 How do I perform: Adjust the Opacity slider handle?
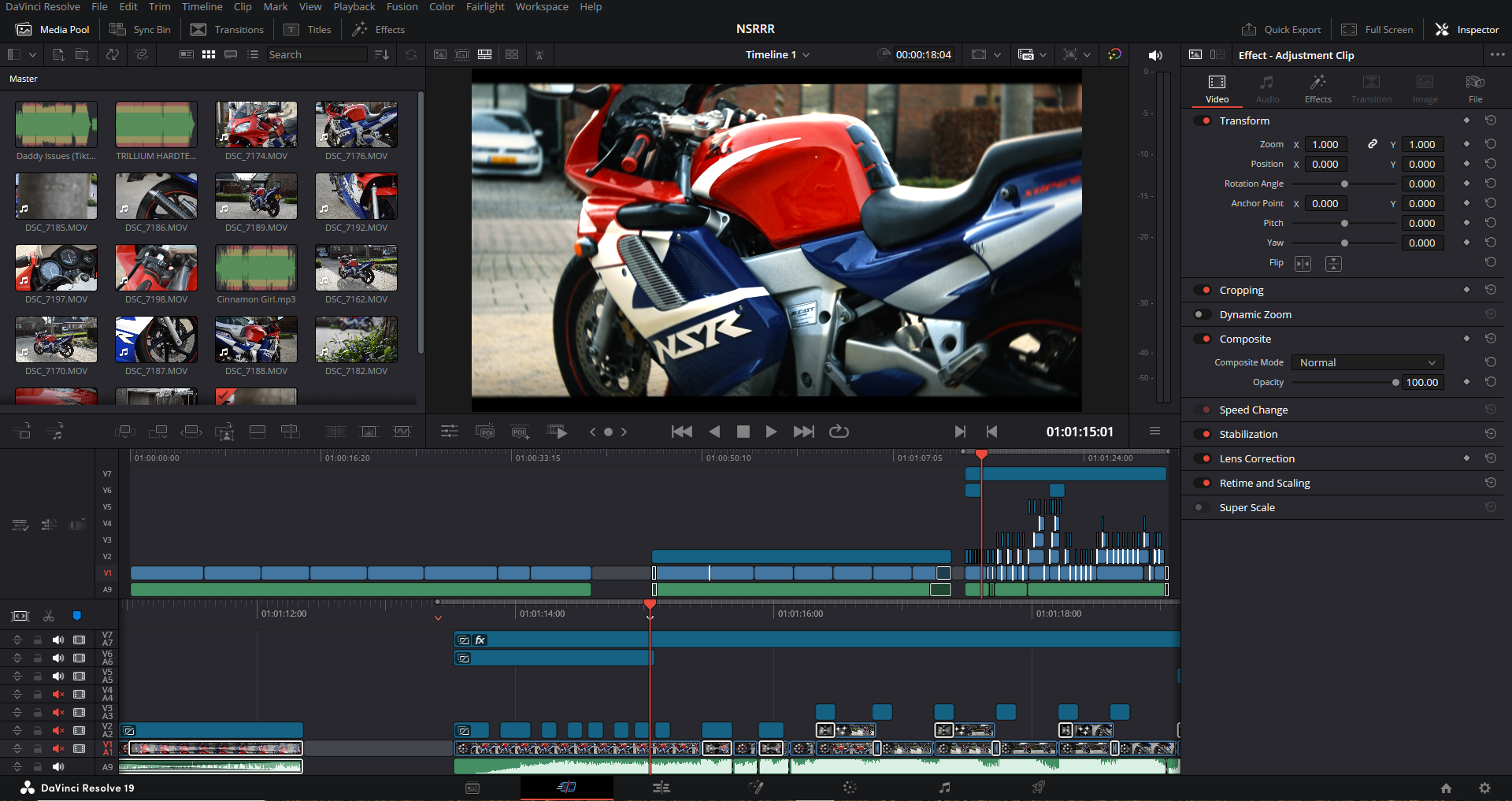coord(1395,383)
